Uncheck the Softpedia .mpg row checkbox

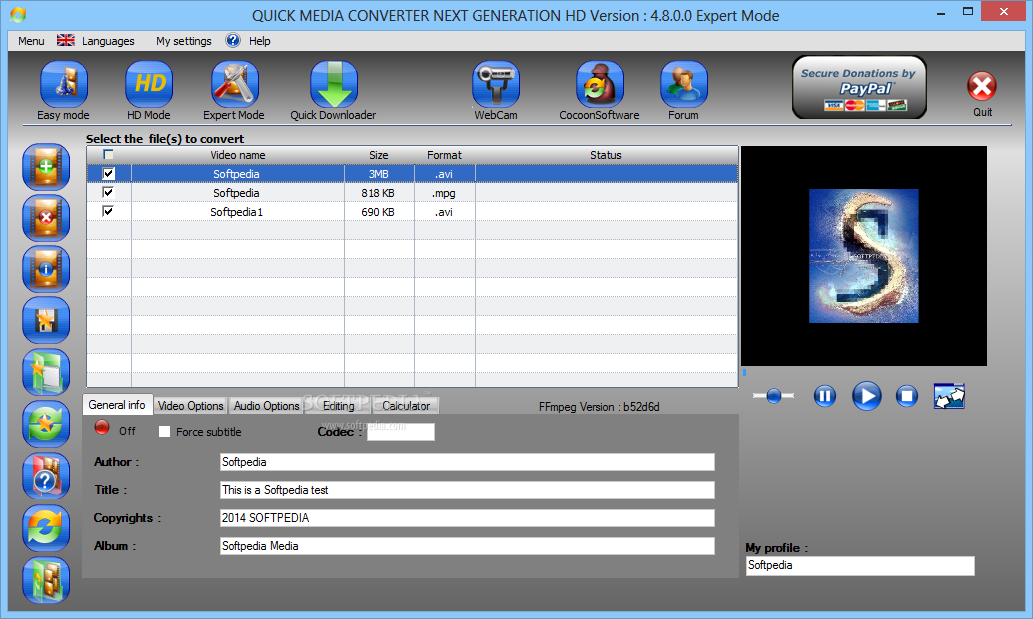pos(109,192)
